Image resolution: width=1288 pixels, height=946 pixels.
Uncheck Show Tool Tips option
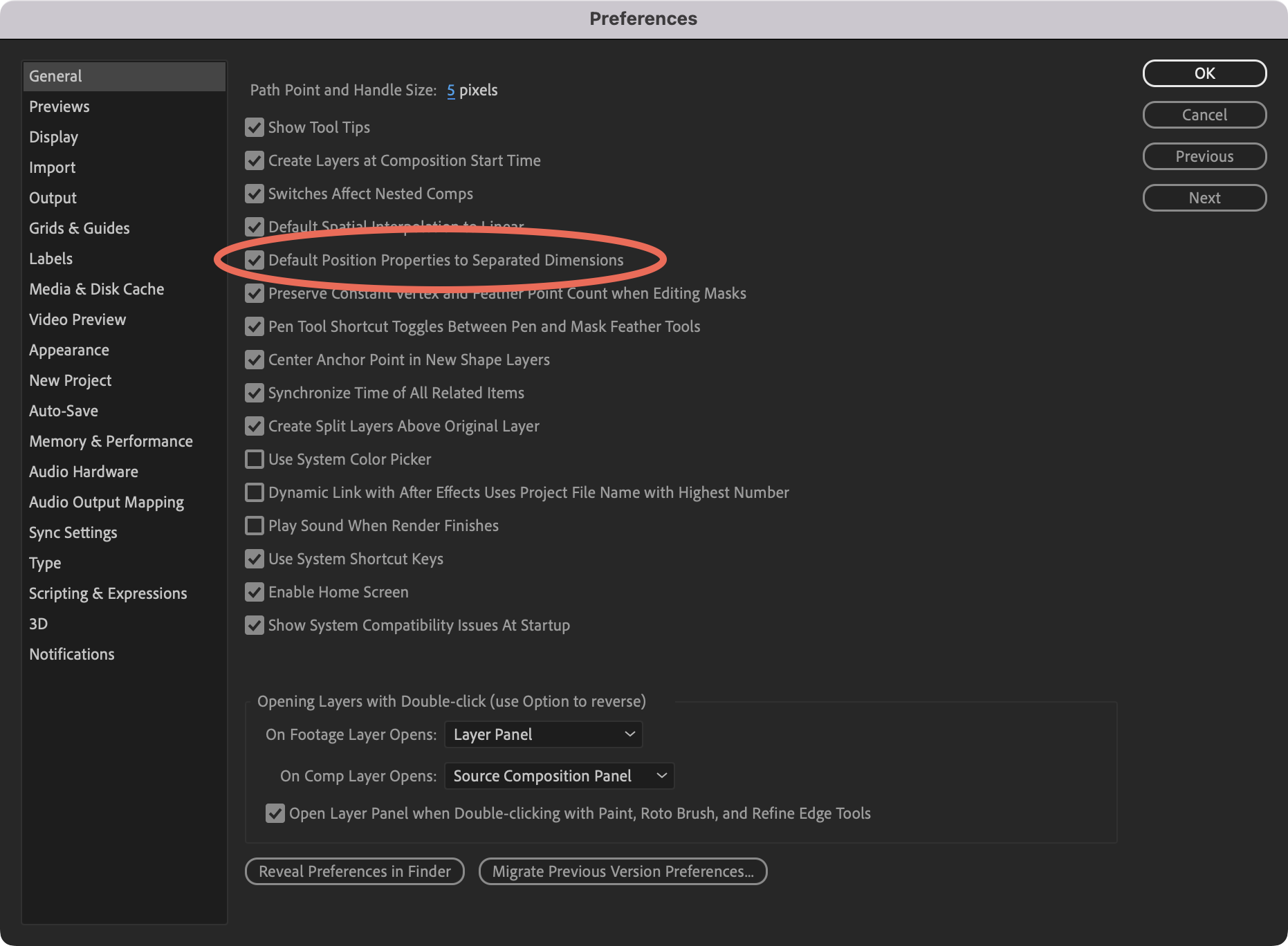pyautogui.click(x=255, y=127)
